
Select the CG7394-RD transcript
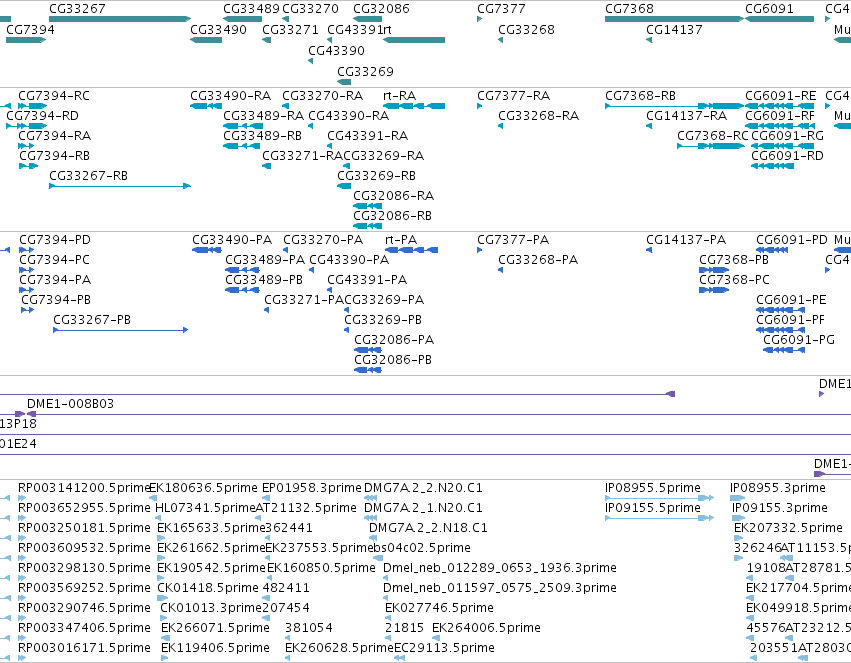click(27, 126)
